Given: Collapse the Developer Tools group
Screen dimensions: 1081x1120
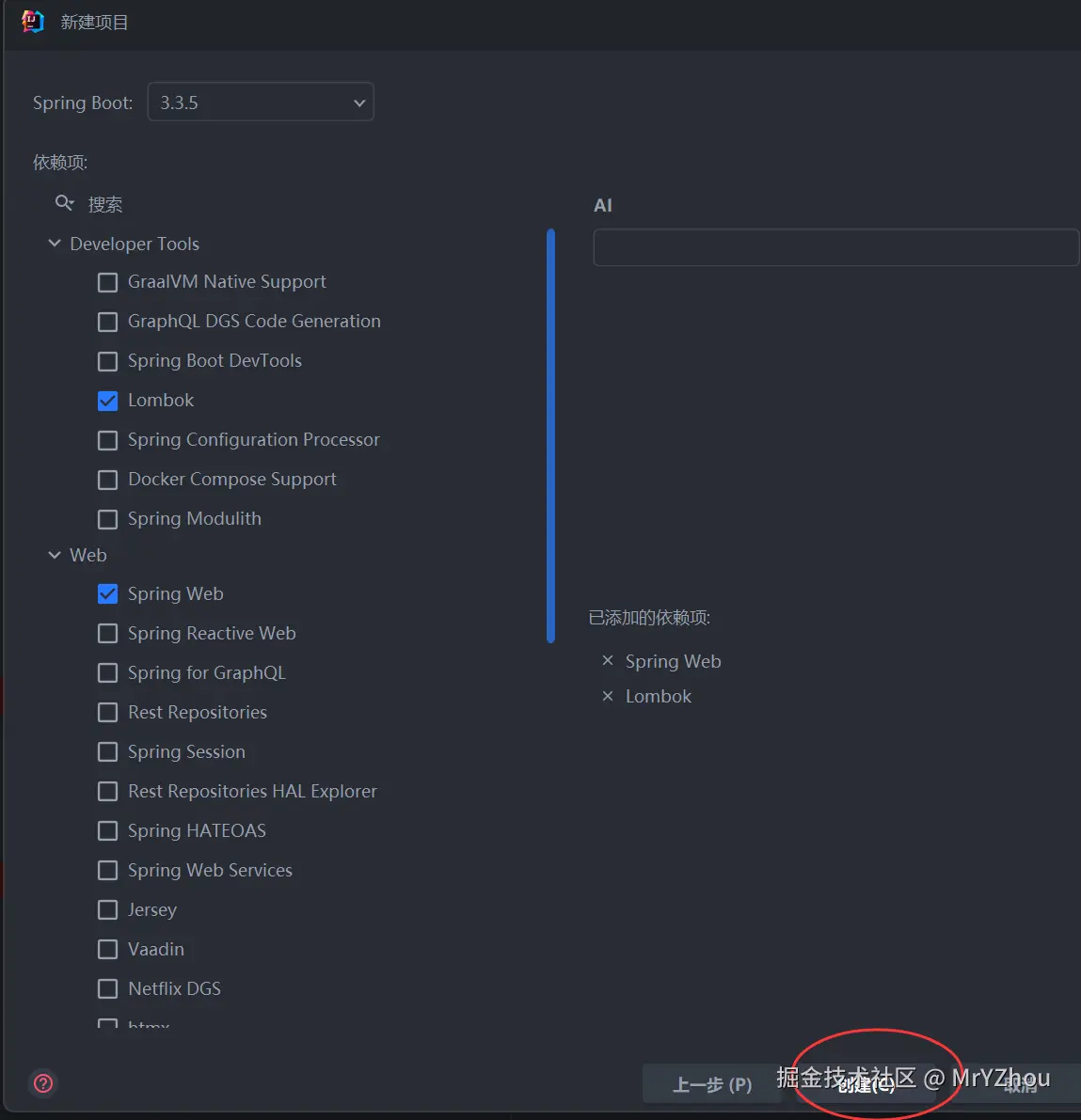Looking at the screenshot, I should click(x=55, y=244).
